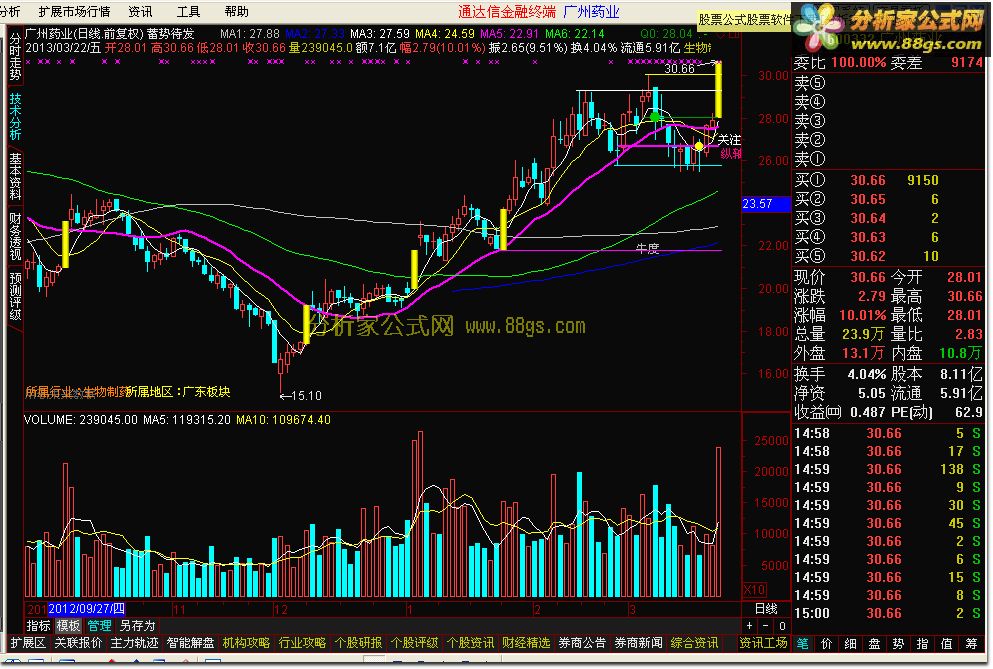
Task: Select the 值 value tab
Action: click(947, 643)
